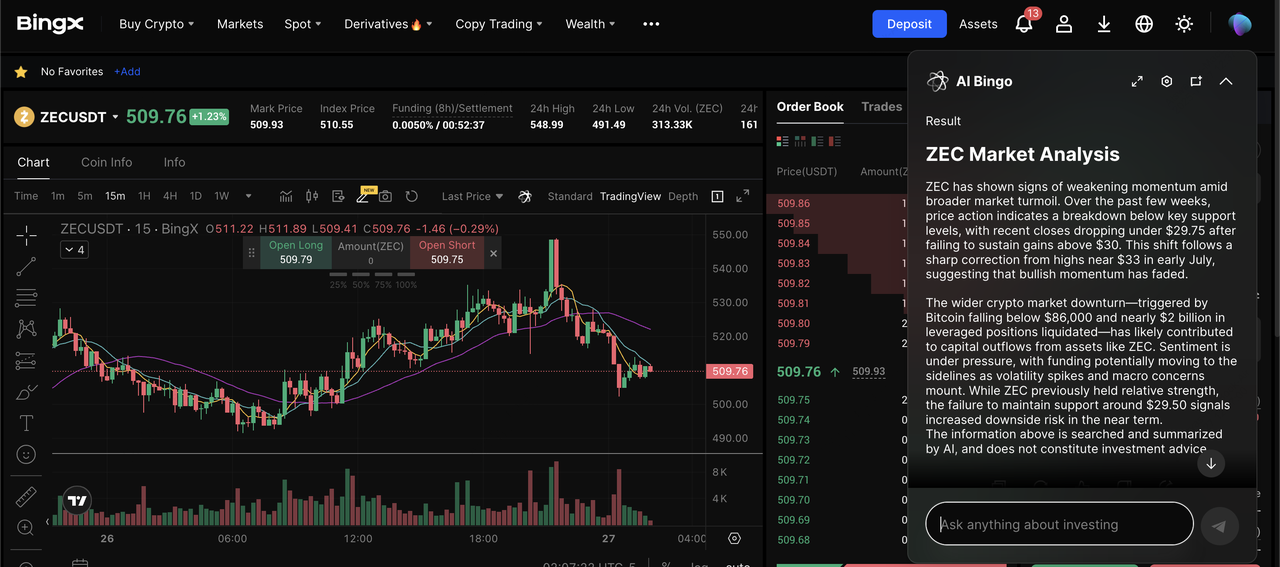Select the trend line drawing tool
The height and width of the screenshot is (567, 1280).
pos(27,266)
